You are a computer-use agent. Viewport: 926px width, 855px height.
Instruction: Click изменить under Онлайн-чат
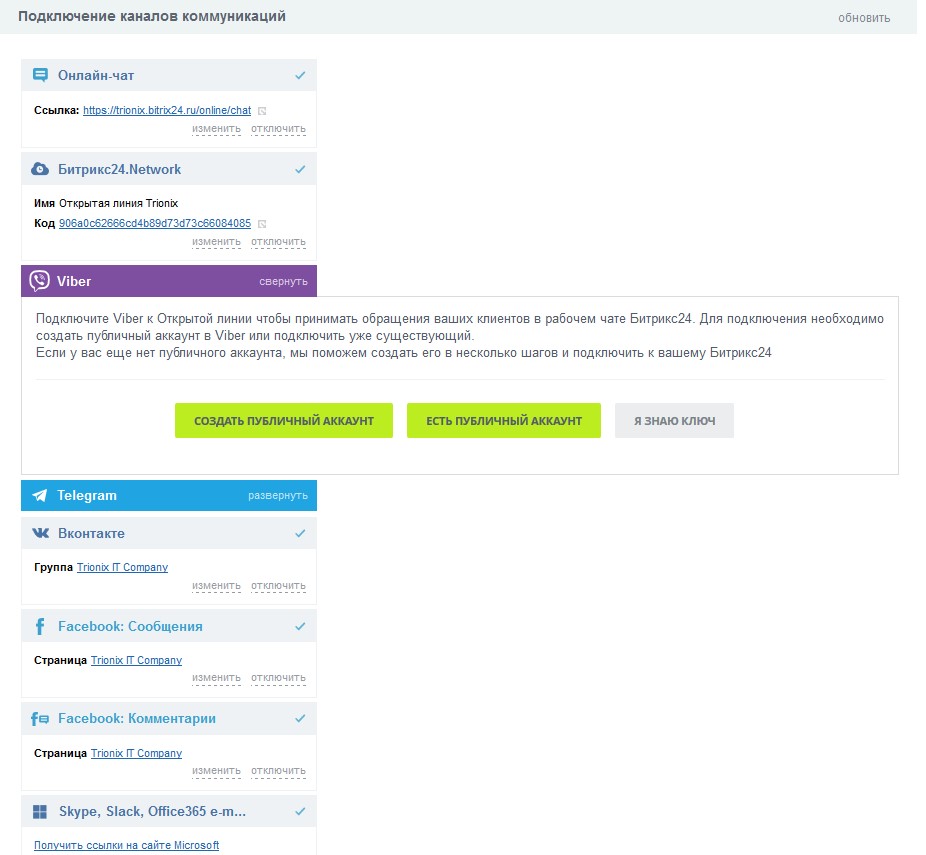click(x=216, y=129)
